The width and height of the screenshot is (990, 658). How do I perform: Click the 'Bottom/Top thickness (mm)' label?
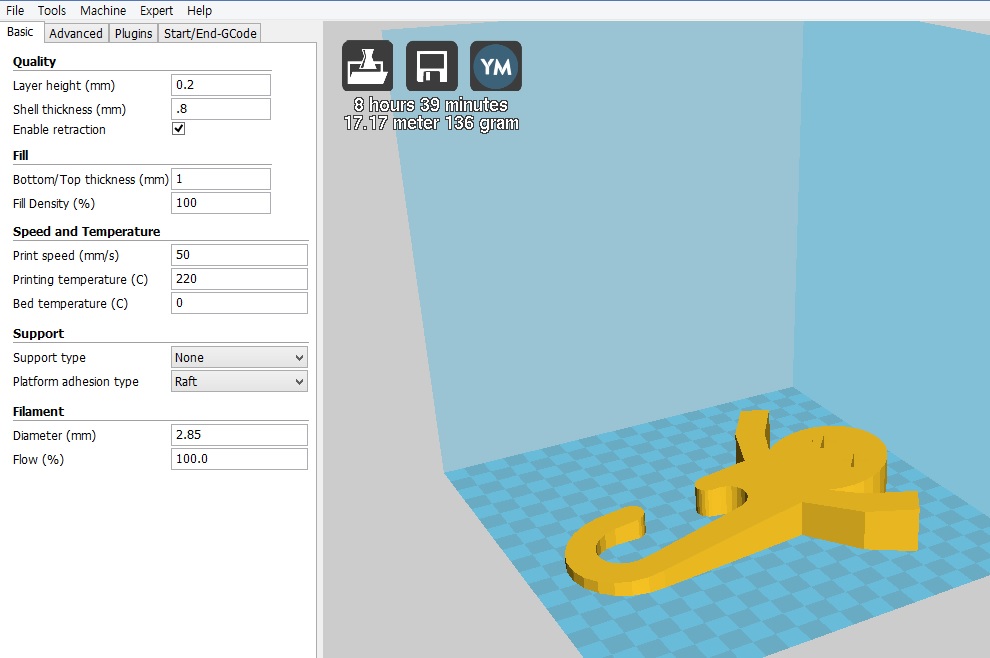[x=91, y=179]
